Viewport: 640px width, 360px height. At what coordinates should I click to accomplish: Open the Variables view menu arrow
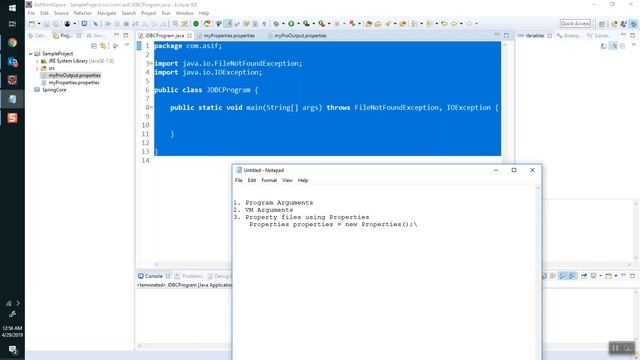[x=634, y=45]
